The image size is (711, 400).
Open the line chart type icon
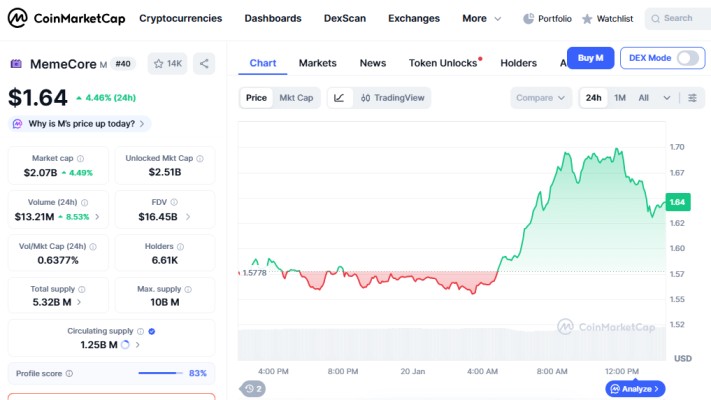[x=339, y=98]
